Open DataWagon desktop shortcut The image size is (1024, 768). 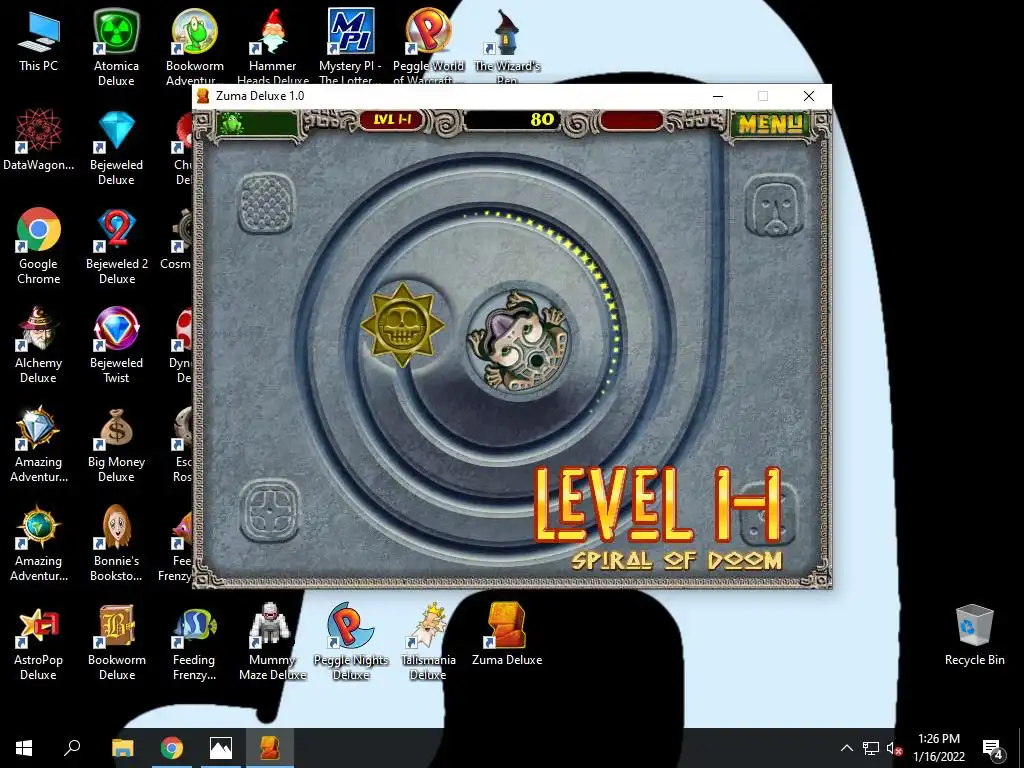39,141
